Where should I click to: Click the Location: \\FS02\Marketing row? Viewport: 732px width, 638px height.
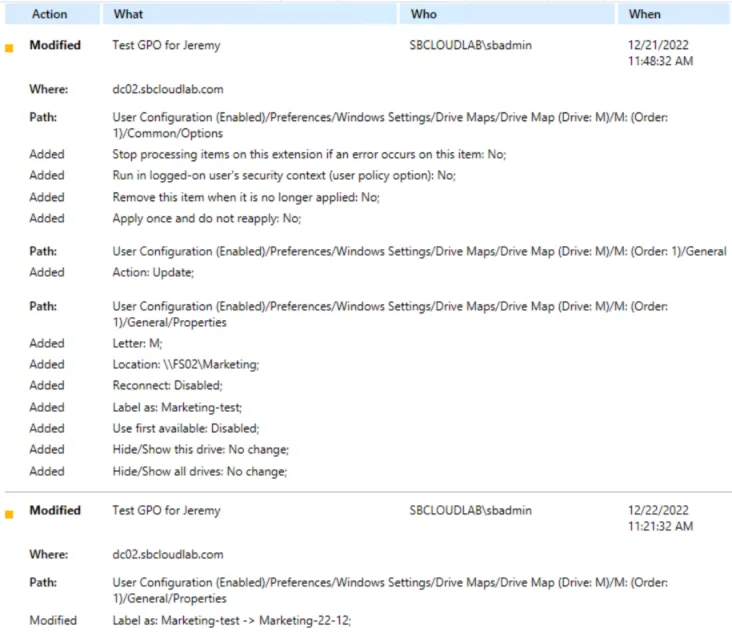pyautogui.click(x=186, y=364)
